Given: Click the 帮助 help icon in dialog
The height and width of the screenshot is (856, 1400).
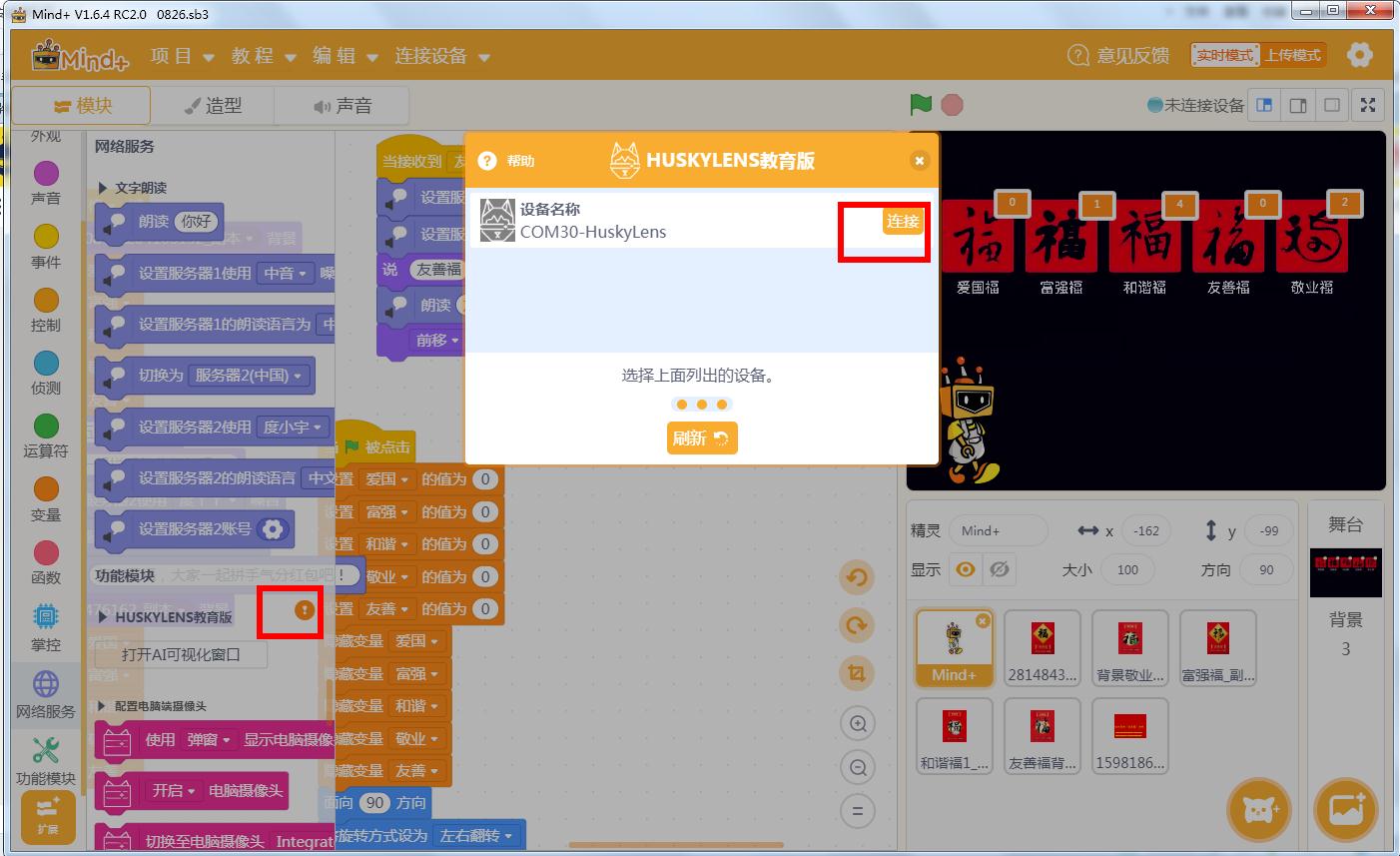Looking at the screenshot, I should tap(487, 161).
